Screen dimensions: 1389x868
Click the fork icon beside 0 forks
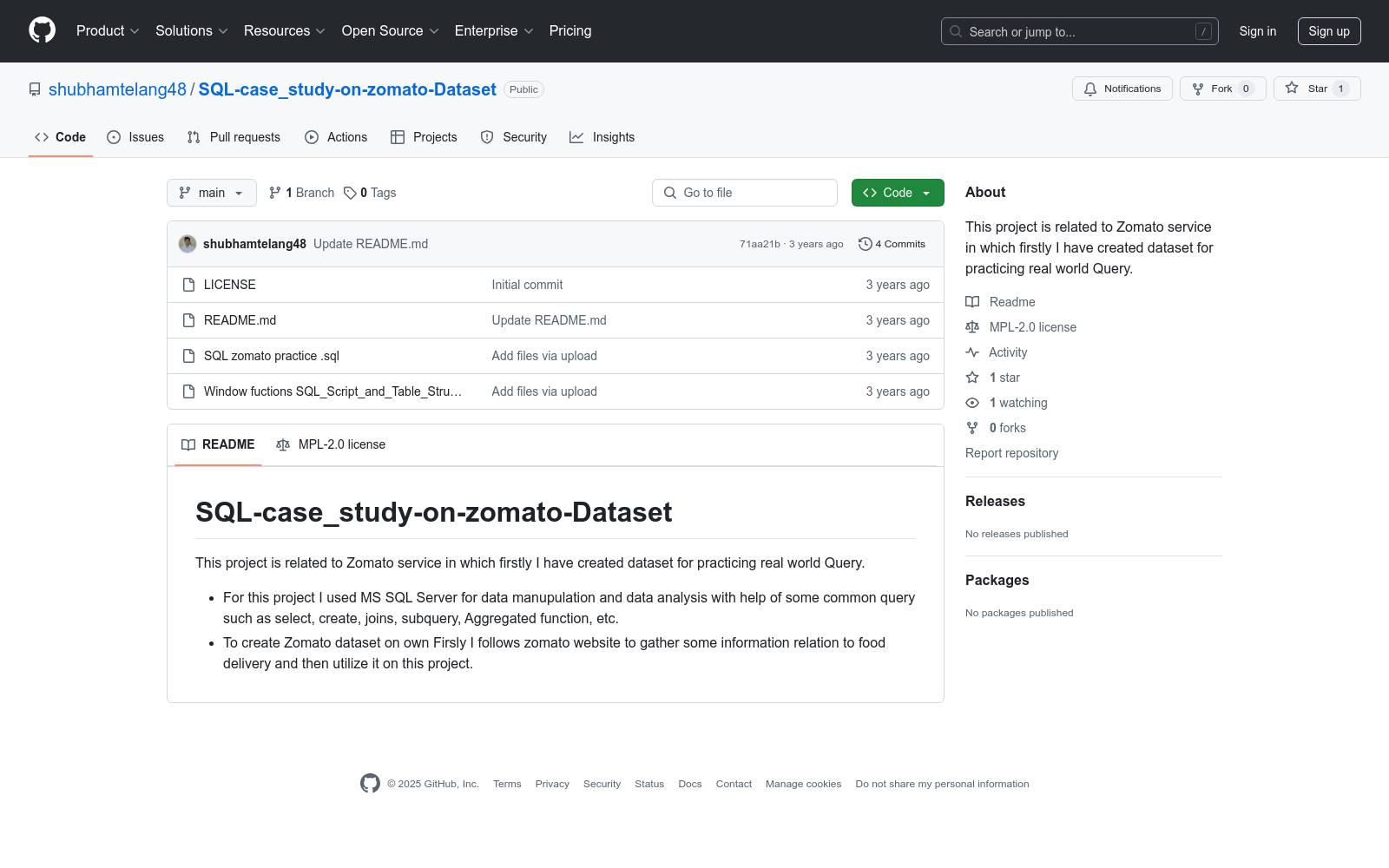coord(972,428)
